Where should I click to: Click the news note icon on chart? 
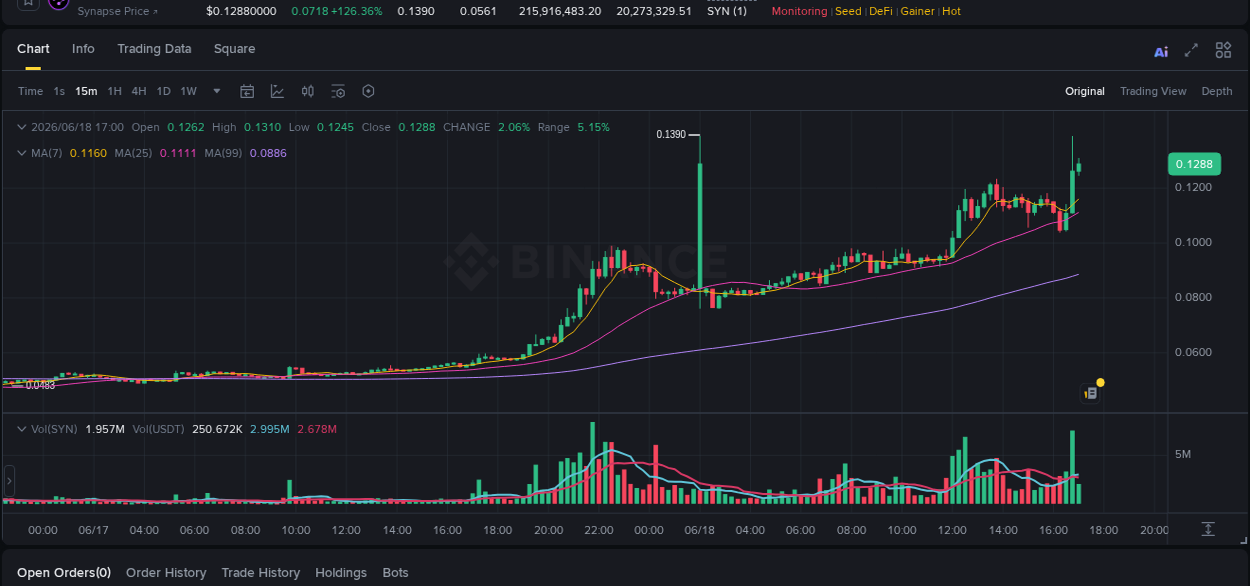(1091, 393)
